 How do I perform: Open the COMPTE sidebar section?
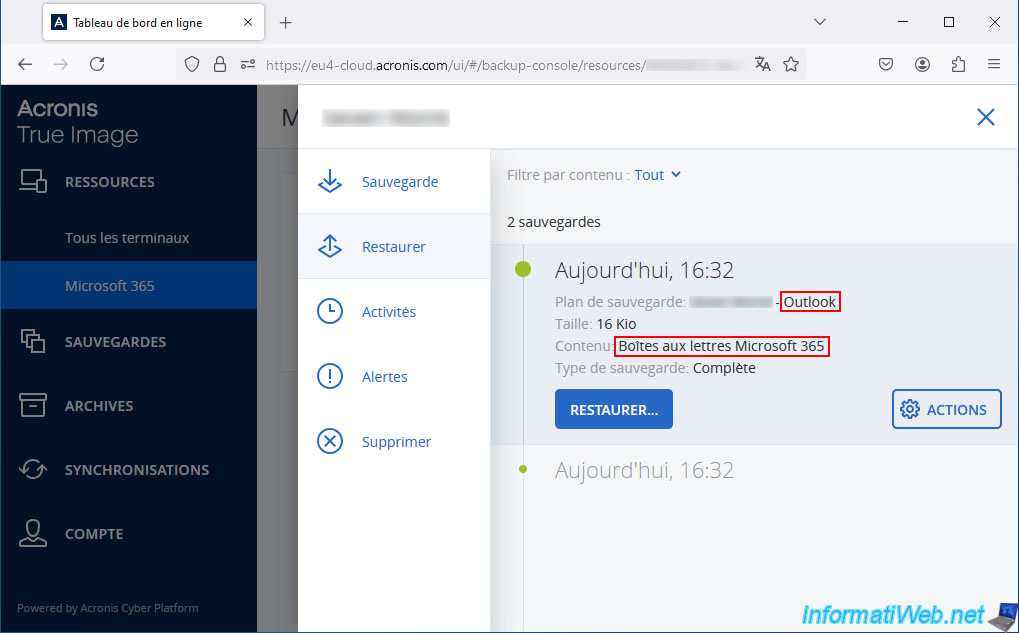[x=94, y=534]
